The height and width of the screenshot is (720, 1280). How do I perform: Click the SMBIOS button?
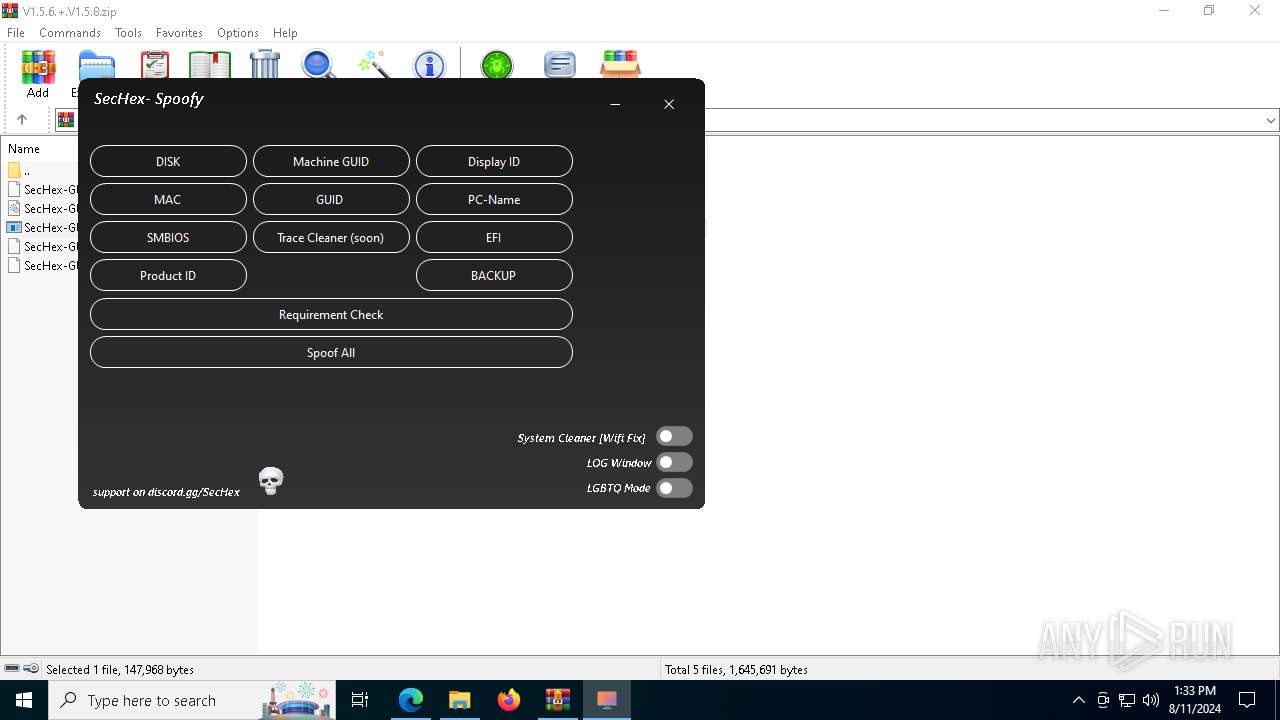click(x=168, y=237)
